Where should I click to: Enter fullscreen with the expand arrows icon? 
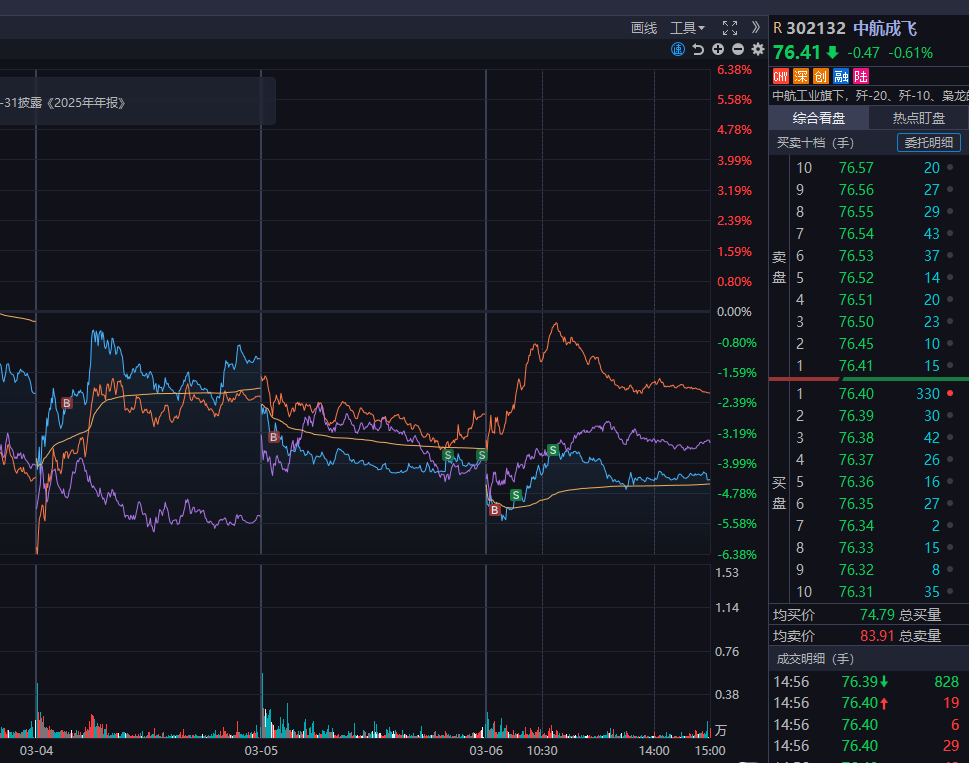coord(729,28)
